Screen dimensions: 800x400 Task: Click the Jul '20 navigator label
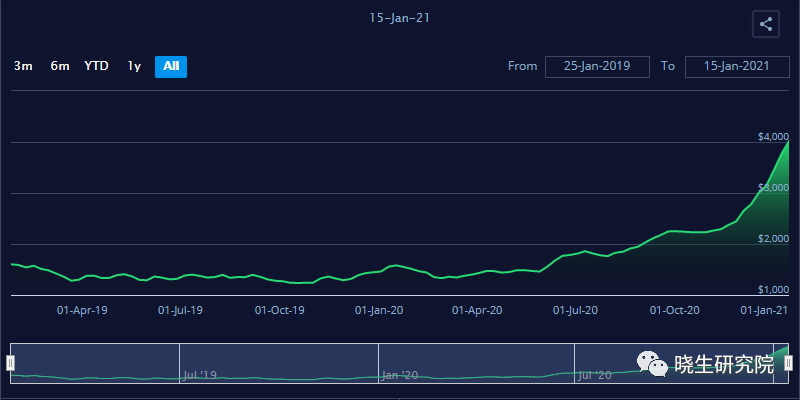pyautogui.click(x=595, y=376)
